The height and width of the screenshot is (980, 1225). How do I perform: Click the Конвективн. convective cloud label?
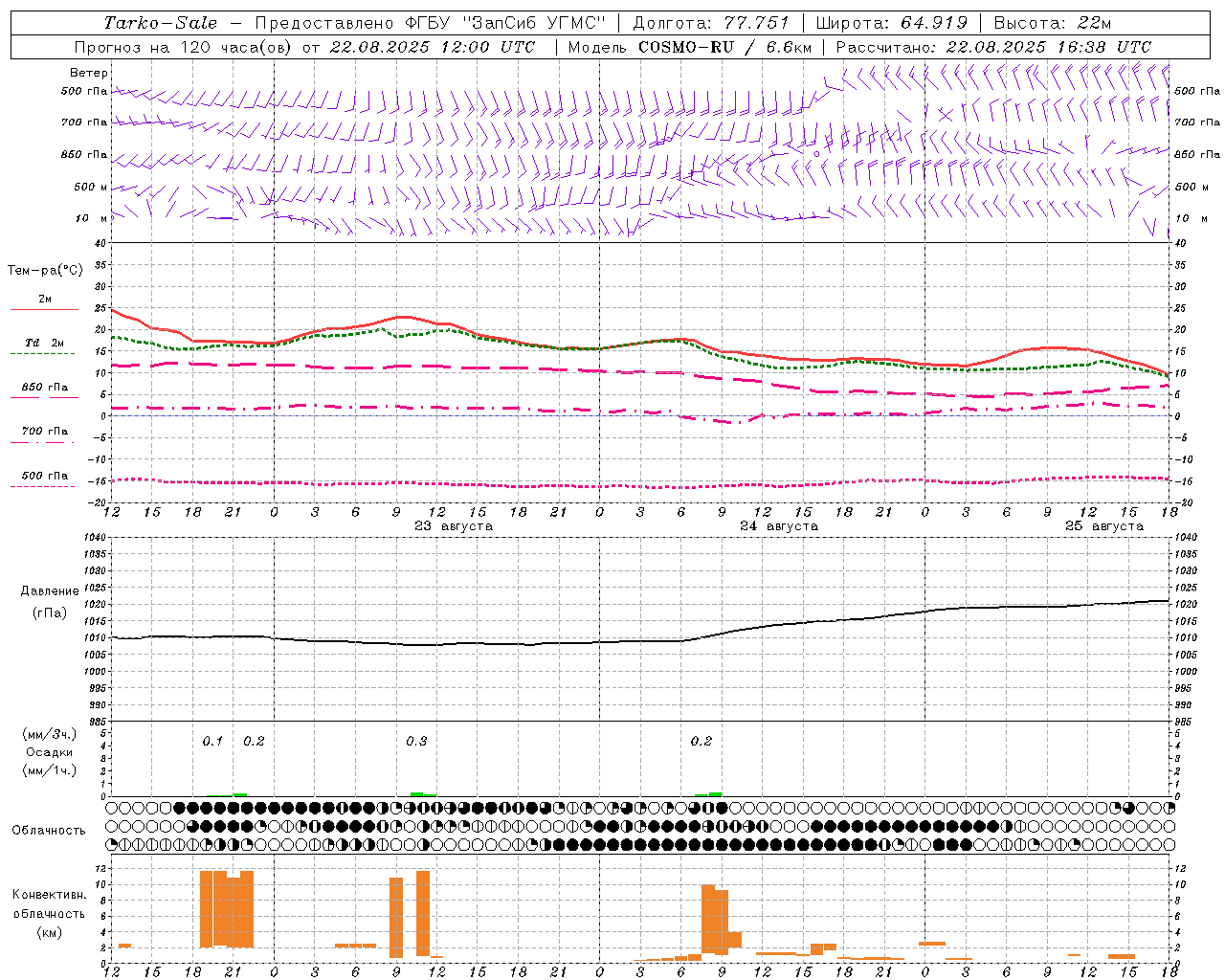tap(50, 895)
